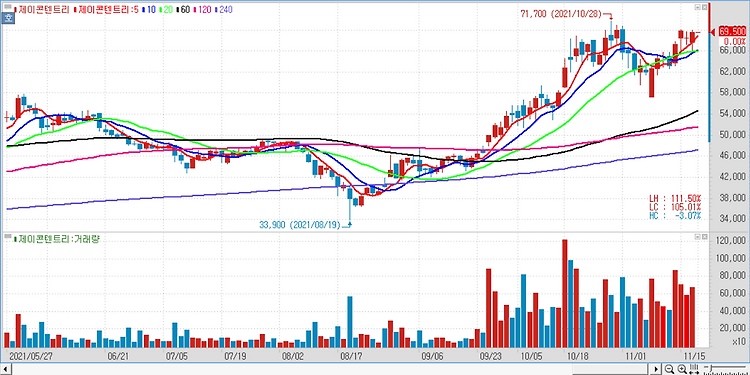This screenshot has width=750, height=375.
Task: Click the scrollbar right arrow button
Action: point(656,369)
